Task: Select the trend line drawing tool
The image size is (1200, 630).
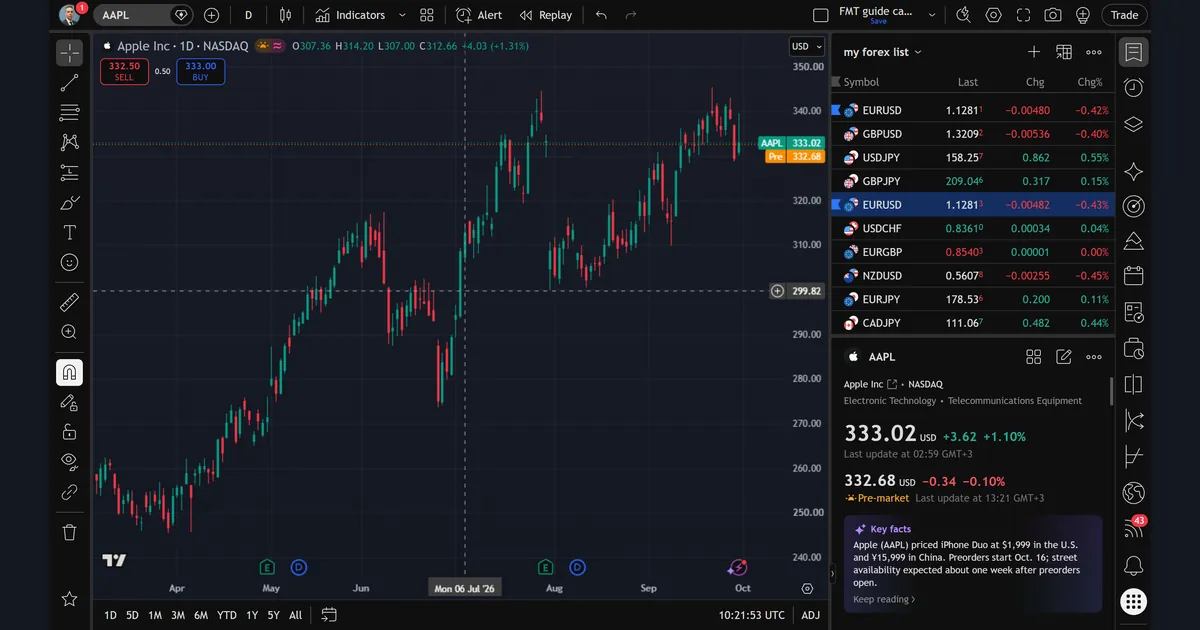Action: click(69, 83)
